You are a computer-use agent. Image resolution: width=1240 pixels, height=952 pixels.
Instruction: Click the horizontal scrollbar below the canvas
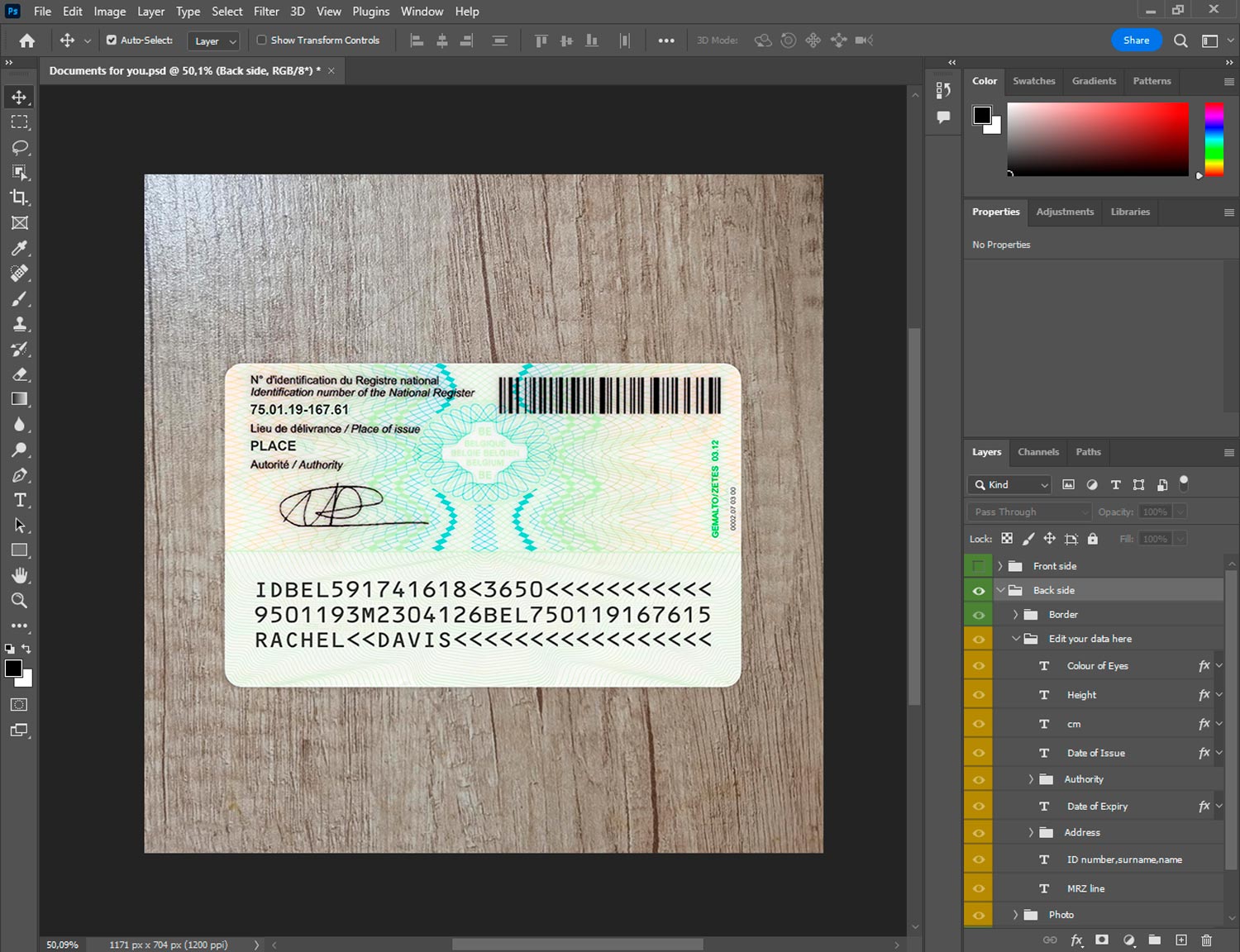coord(577,944)
